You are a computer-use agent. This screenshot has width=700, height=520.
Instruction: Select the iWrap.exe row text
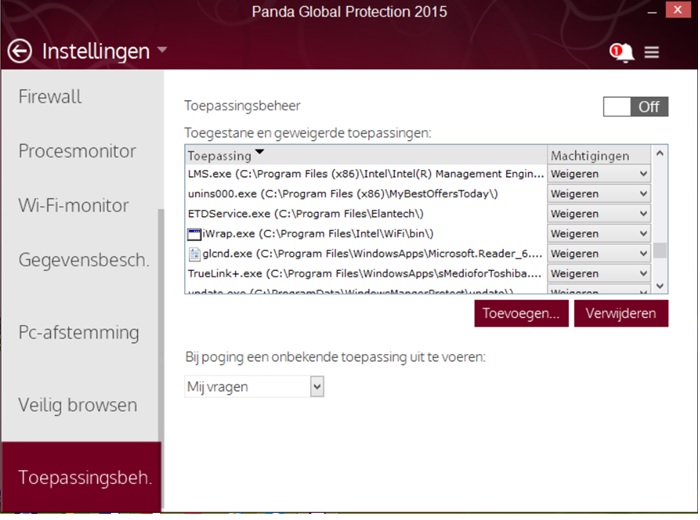(x=318, y=233)
